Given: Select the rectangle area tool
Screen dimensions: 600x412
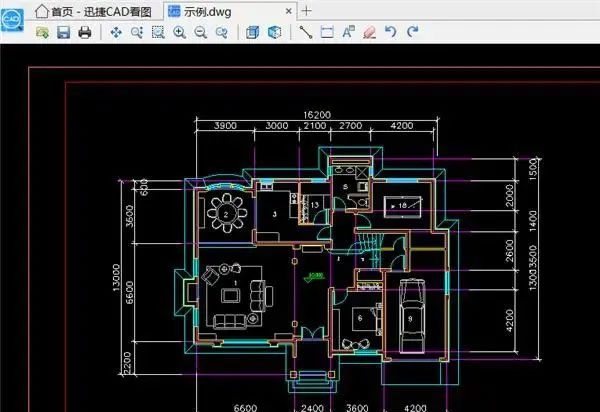Looking at the screenshot, I should (327, 33).
